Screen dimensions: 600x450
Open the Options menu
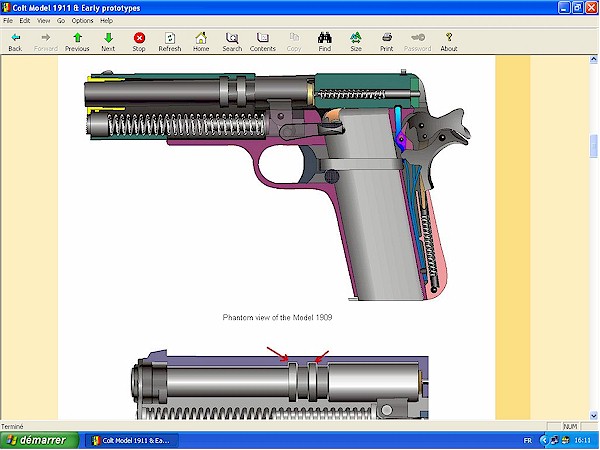pyautogui.click(x=82, y=21)
